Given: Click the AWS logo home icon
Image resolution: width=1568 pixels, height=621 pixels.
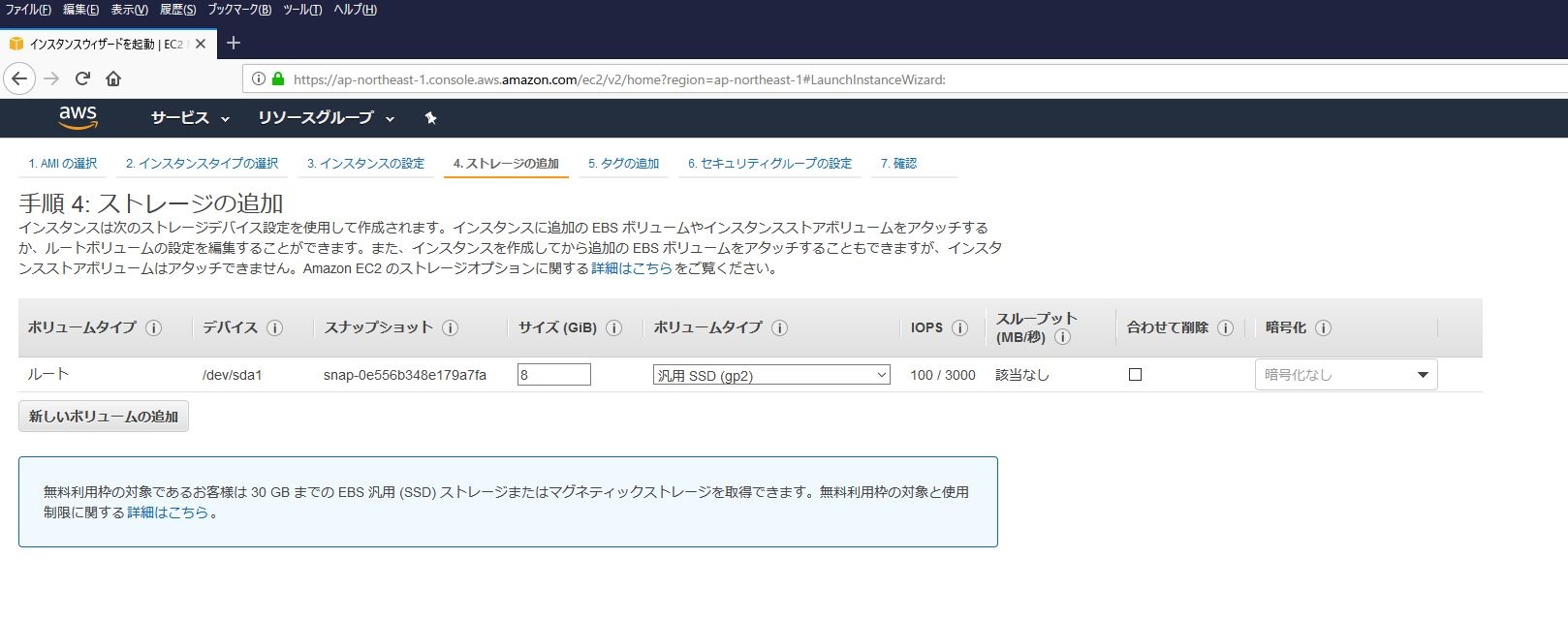Looking at the screenshot, I should [x=78, y=117].
